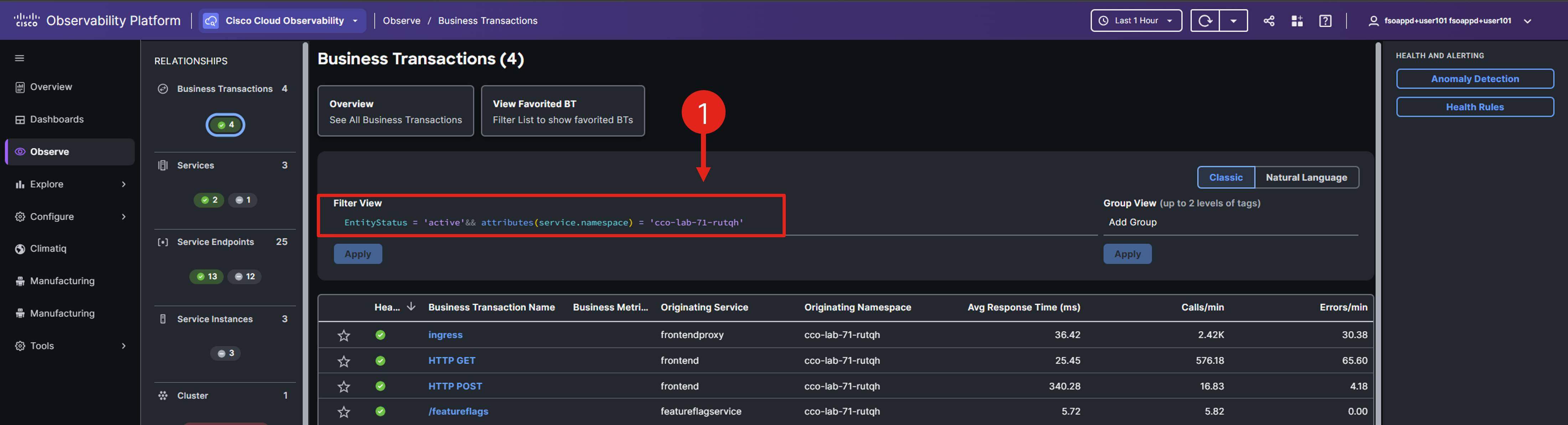Click the refresh icon button
Screen dimensions: 1568x425
[1205, 21]
